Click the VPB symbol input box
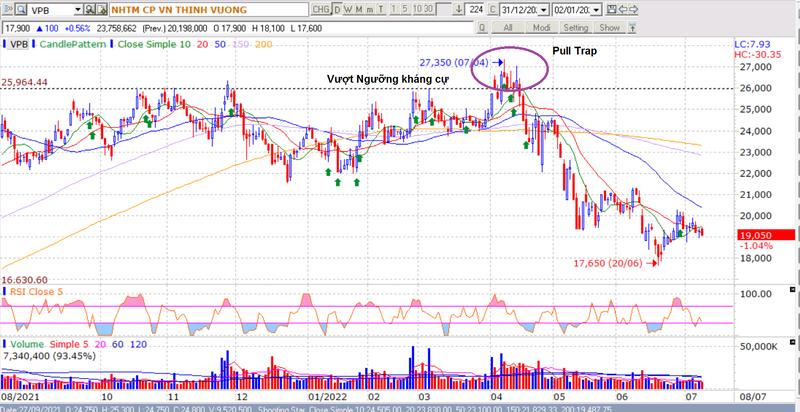800x412 pixels. coord(50,9)
